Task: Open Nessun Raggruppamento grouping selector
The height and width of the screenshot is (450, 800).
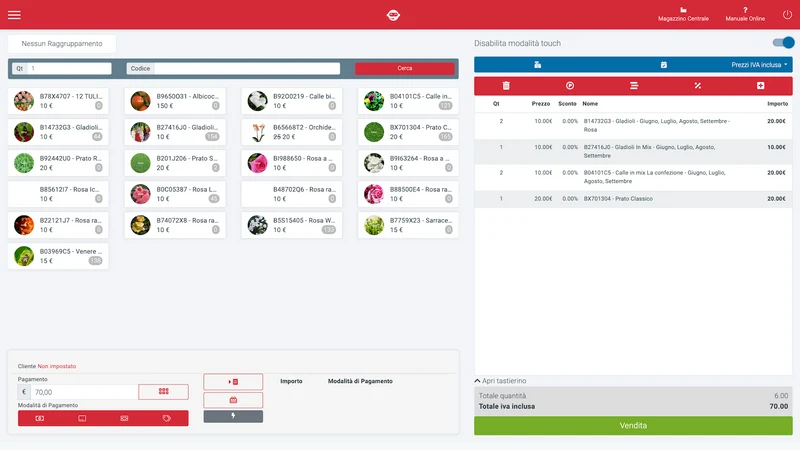Action: 62,44
